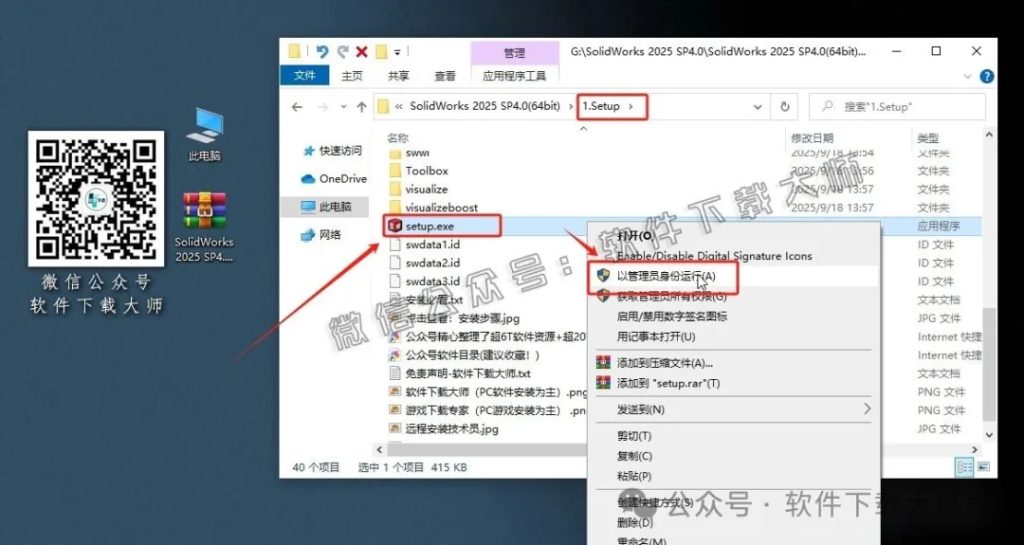Click the red delete X icon
This screenshot has height=545, width=1024.
(361, 52)
